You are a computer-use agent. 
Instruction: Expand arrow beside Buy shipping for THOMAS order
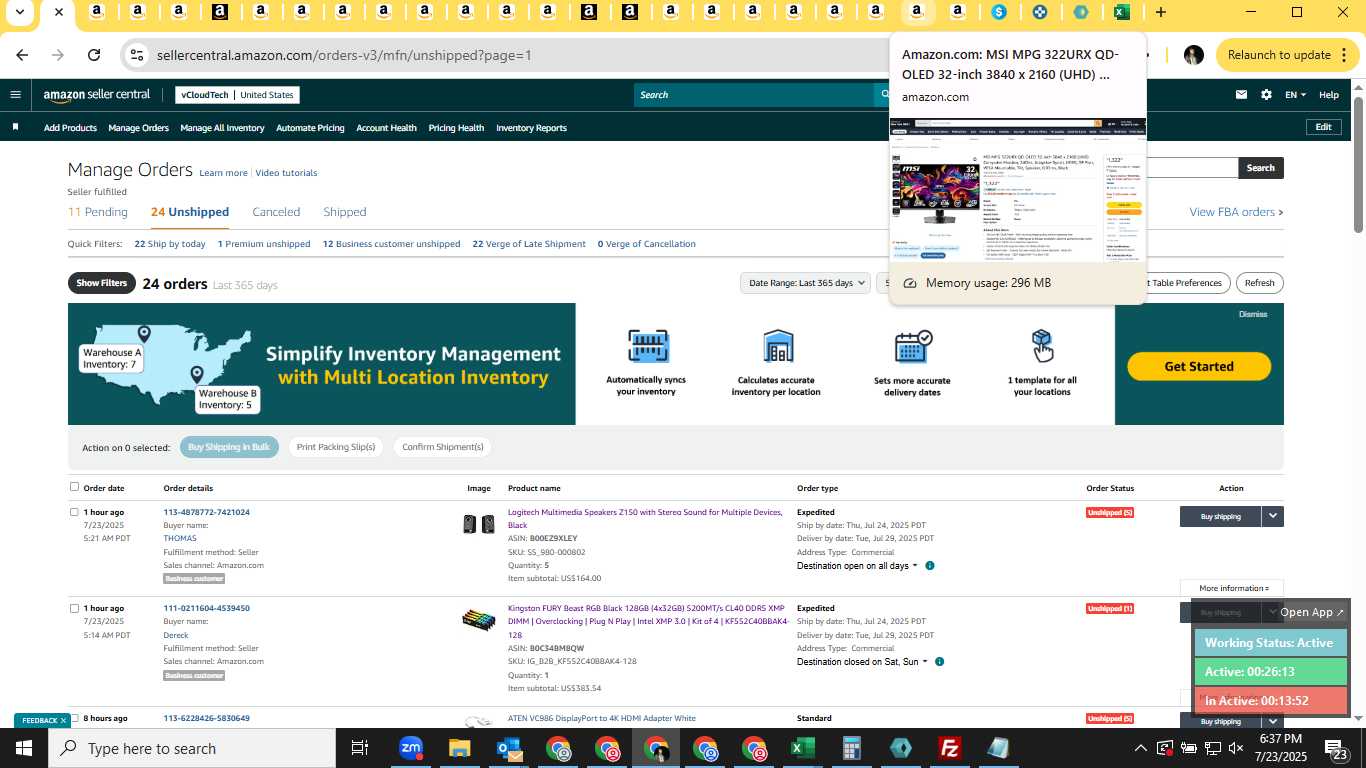point(1272,516)
